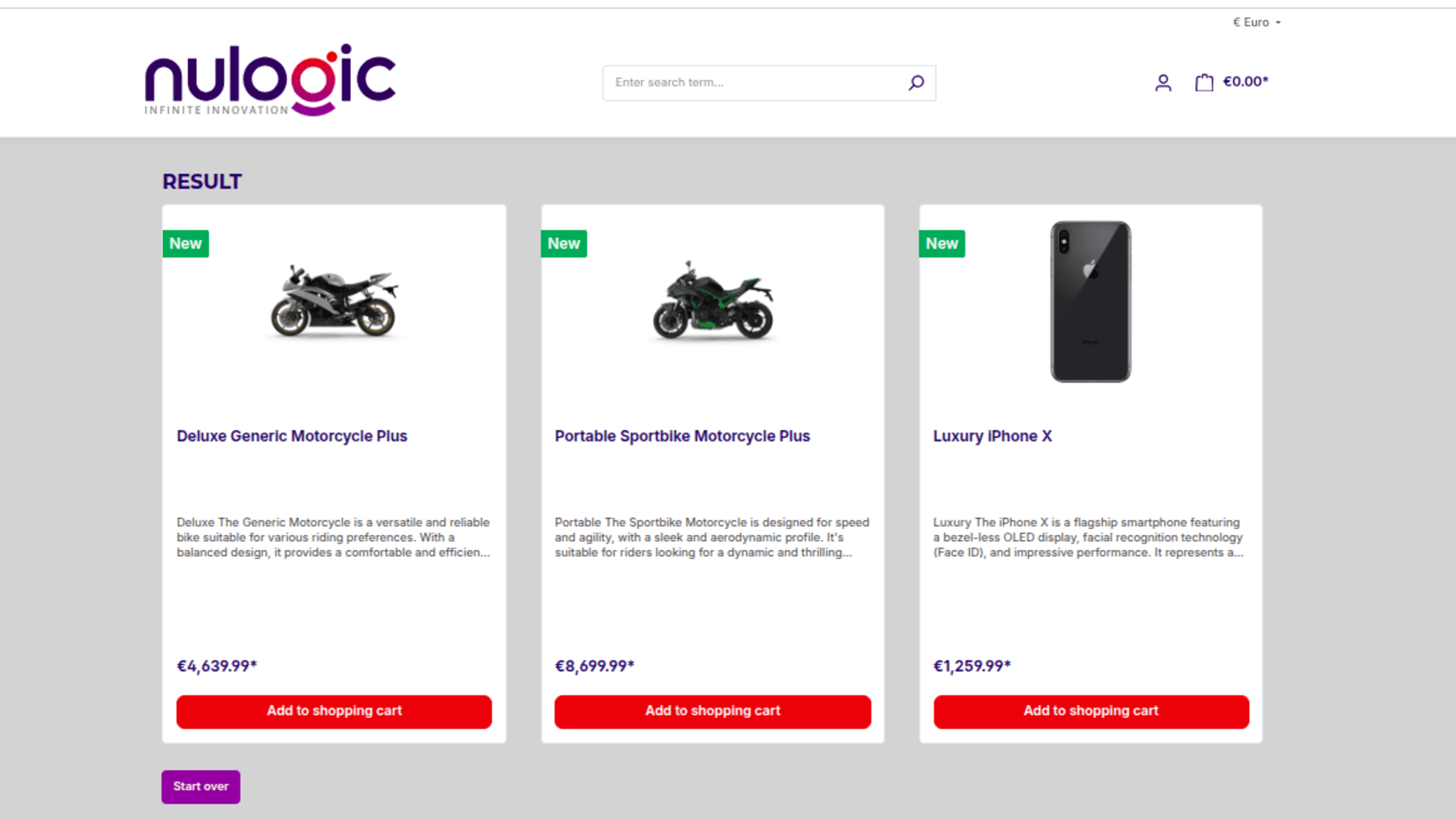The image size is (1456, 819).
Task: Click the green sportbike product image
Action: coord(713,301)
